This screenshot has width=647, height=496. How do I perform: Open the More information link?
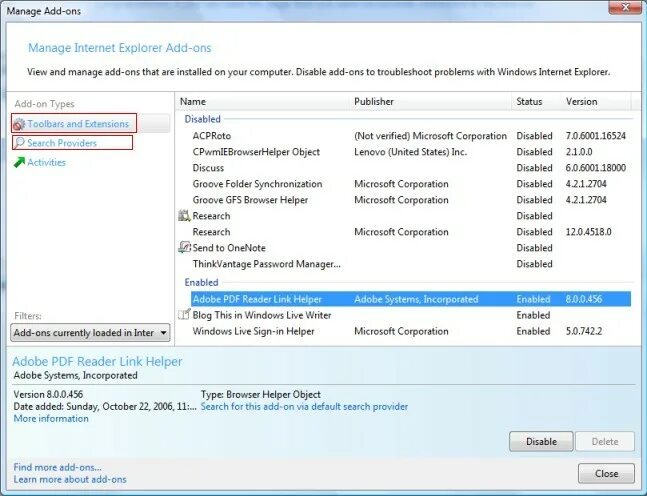point(51,418)
